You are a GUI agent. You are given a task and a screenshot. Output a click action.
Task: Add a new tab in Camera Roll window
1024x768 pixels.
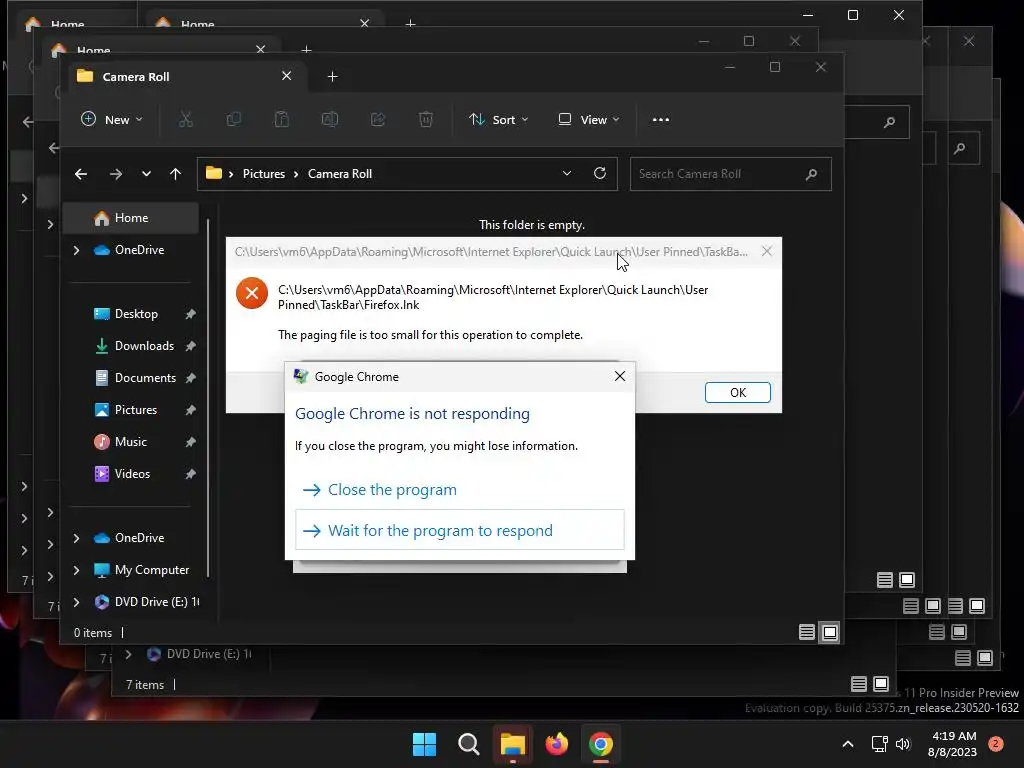[332, 76]
